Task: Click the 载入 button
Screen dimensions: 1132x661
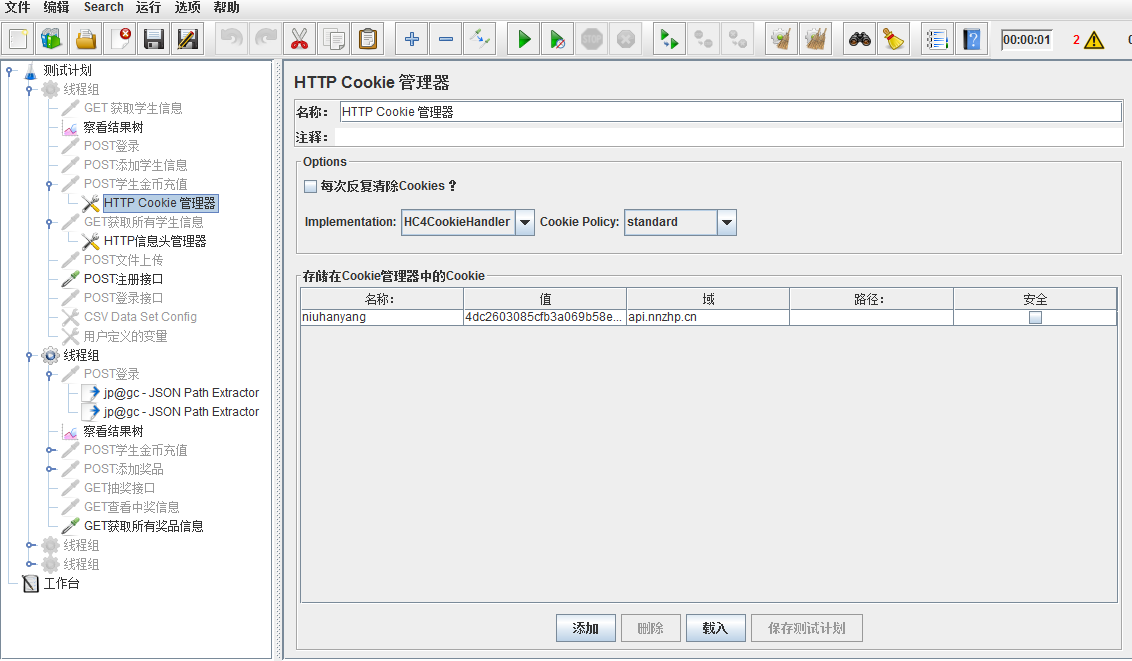Action: (x=714, y=628)
